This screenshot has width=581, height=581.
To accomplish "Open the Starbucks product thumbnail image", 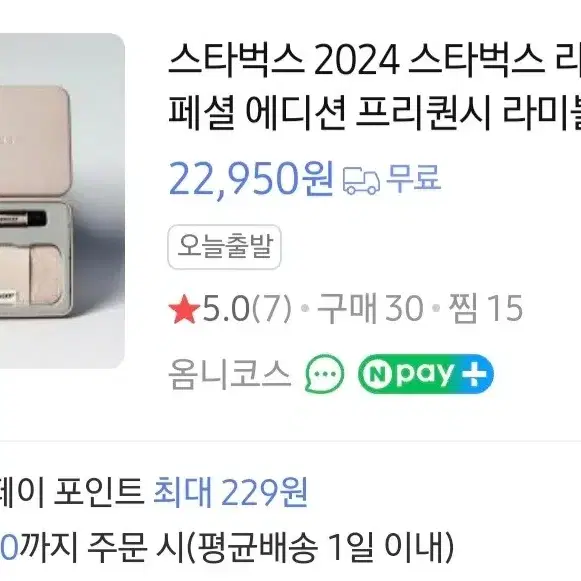I will 62,201.
